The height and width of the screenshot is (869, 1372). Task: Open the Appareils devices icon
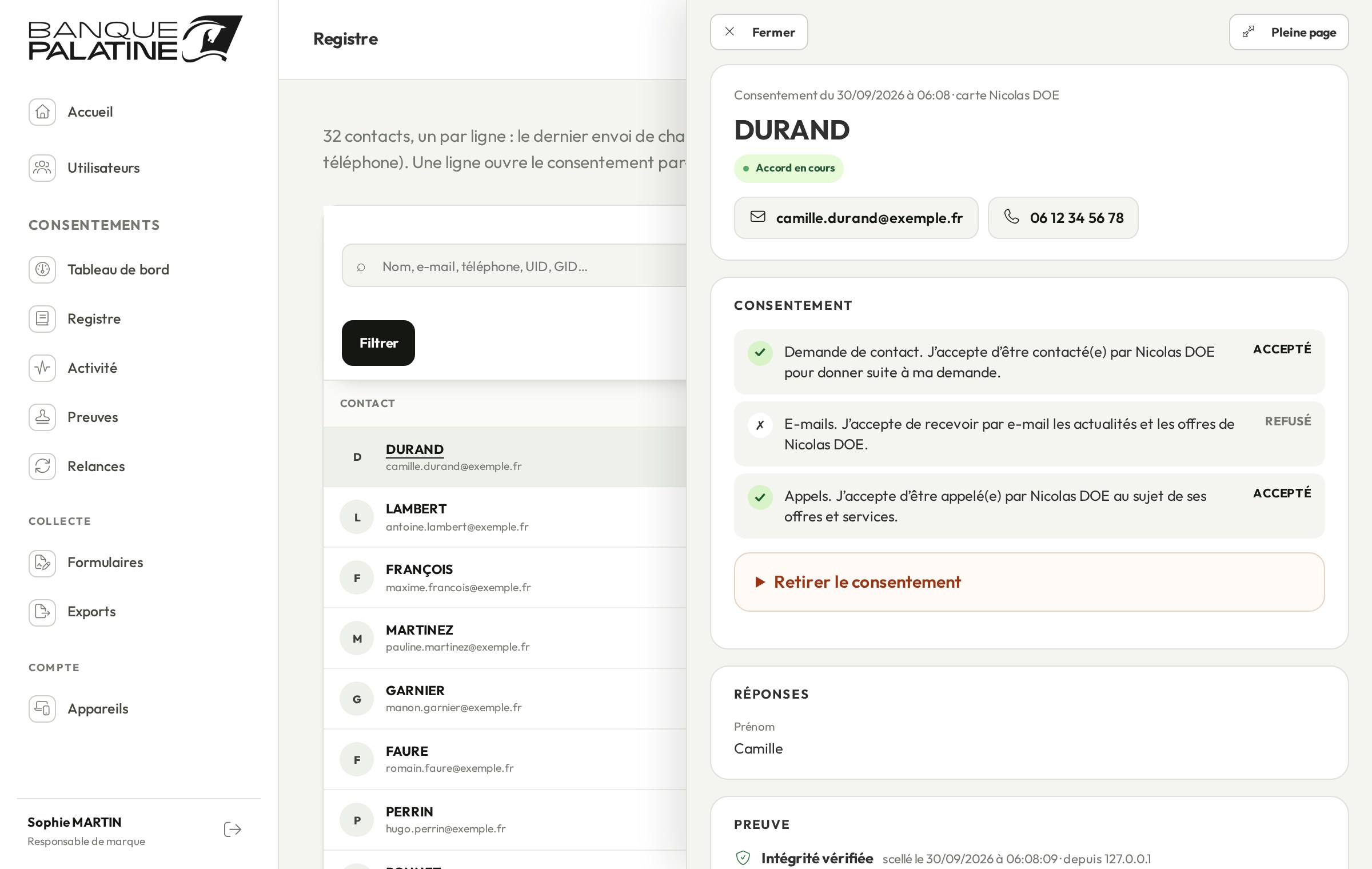[42, 709]
